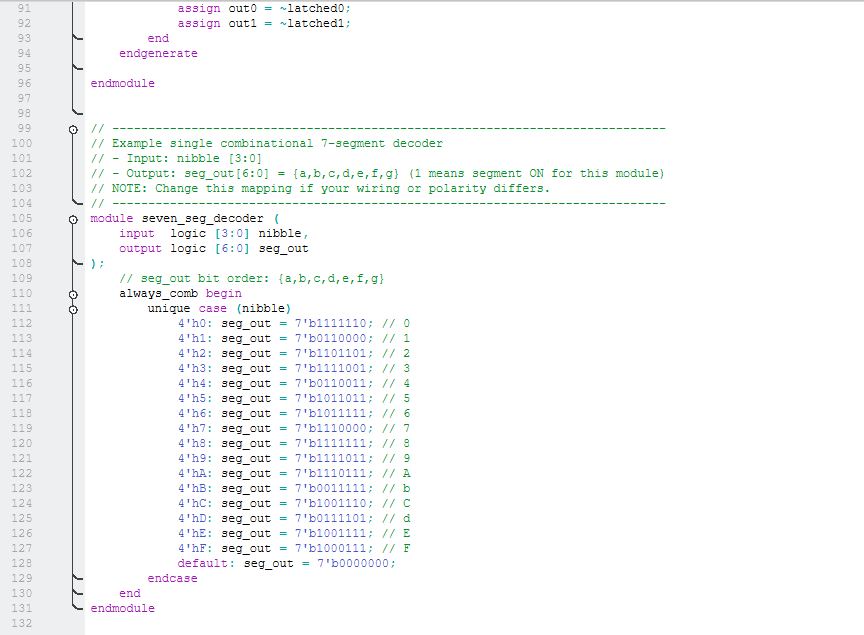Click the 4'hA case label
This screenshot has width=864, height=635.
196,474
